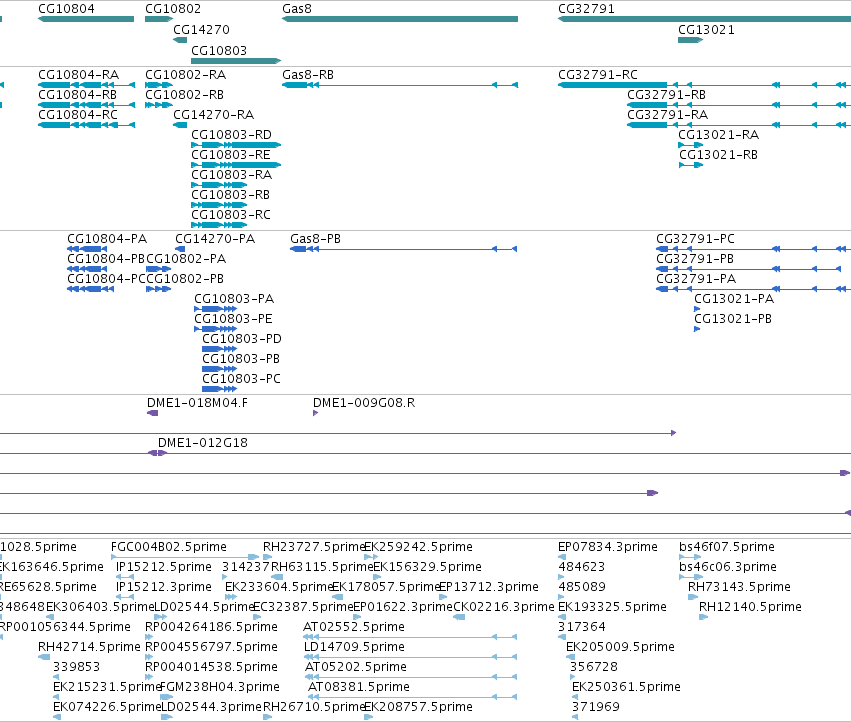The image size is (851, 722).
Task: Click the CG10803-PC protein label
Action: 242,379
